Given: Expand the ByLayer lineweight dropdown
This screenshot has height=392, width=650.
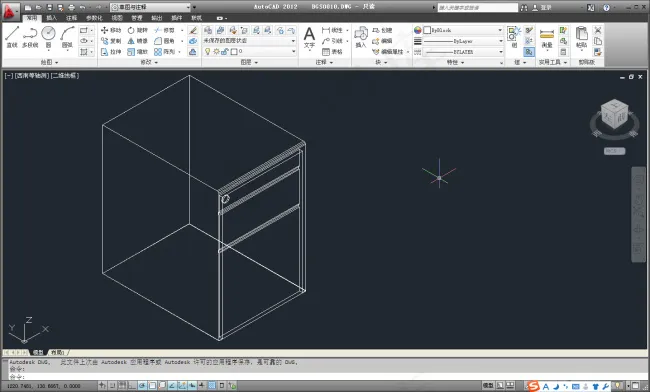Looking at the screenshot, I should [463, 41].
